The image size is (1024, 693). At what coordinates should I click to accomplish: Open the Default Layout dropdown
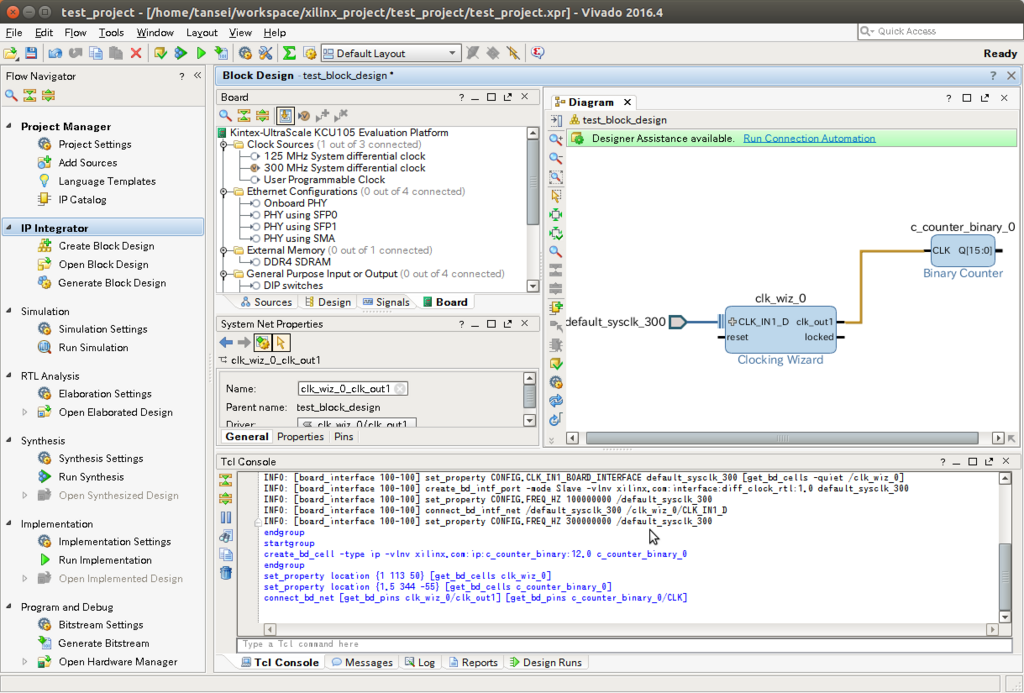(391, 54)
